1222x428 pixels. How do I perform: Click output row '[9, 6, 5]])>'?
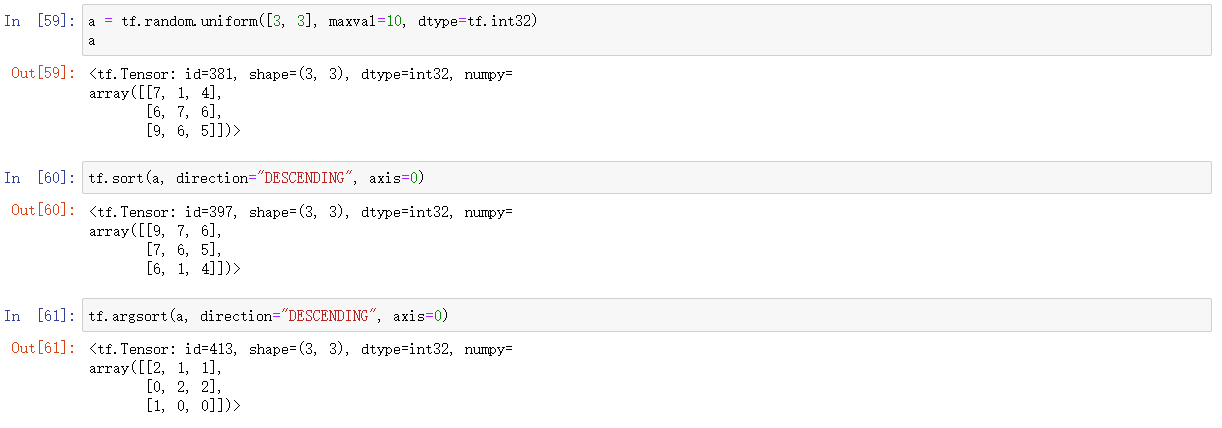pyautogui.click(x=193, y=131)
